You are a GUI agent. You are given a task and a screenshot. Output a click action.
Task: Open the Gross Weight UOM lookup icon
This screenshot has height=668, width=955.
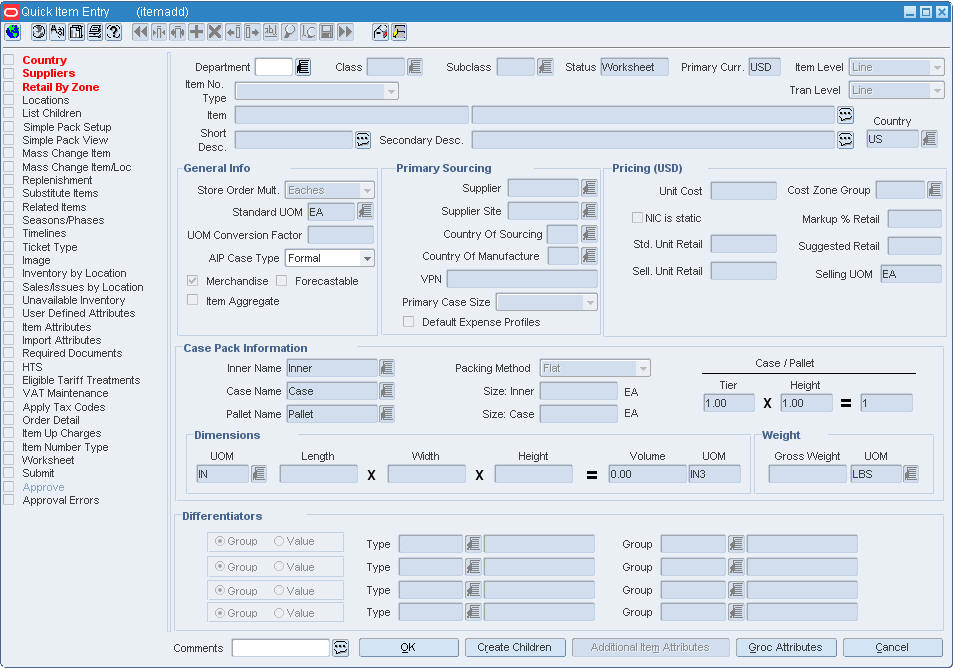click(x=911, y=474)
